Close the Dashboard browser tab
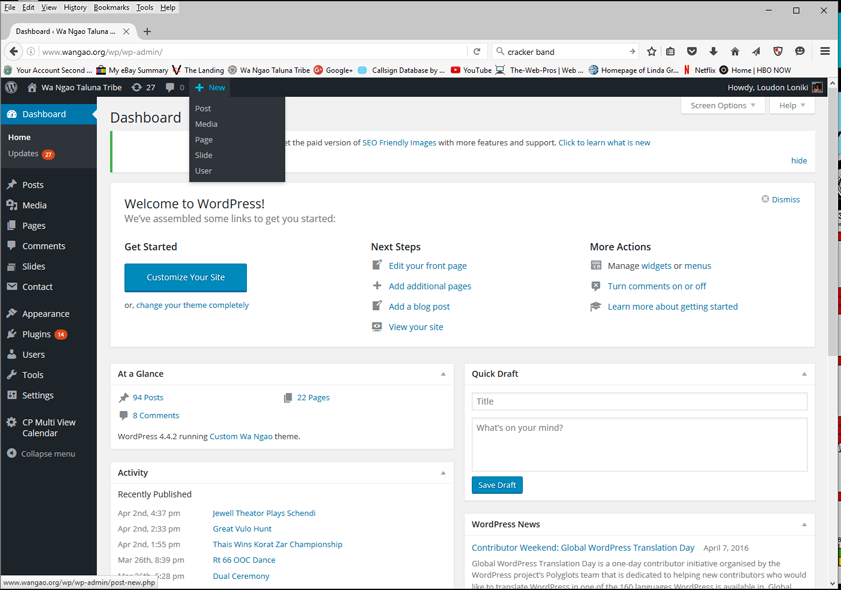Viewport: 841px width, 590px height. [126, 32]
